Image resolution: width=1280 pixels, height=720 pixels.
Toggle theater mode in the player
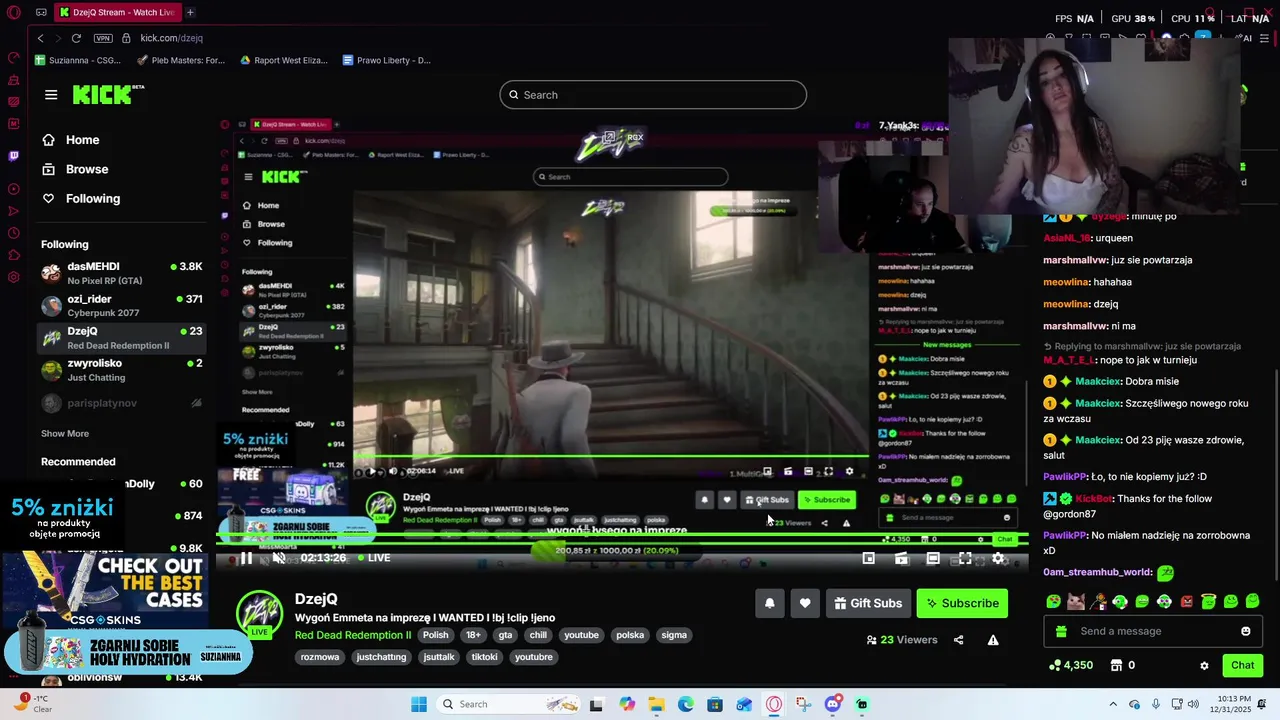pyautogui.click(x=933, y=559)
